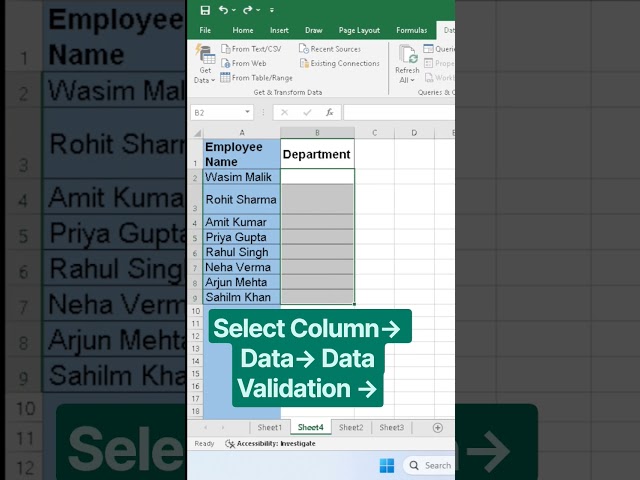Click cell containing Wasim Malik

coord(242,177)
